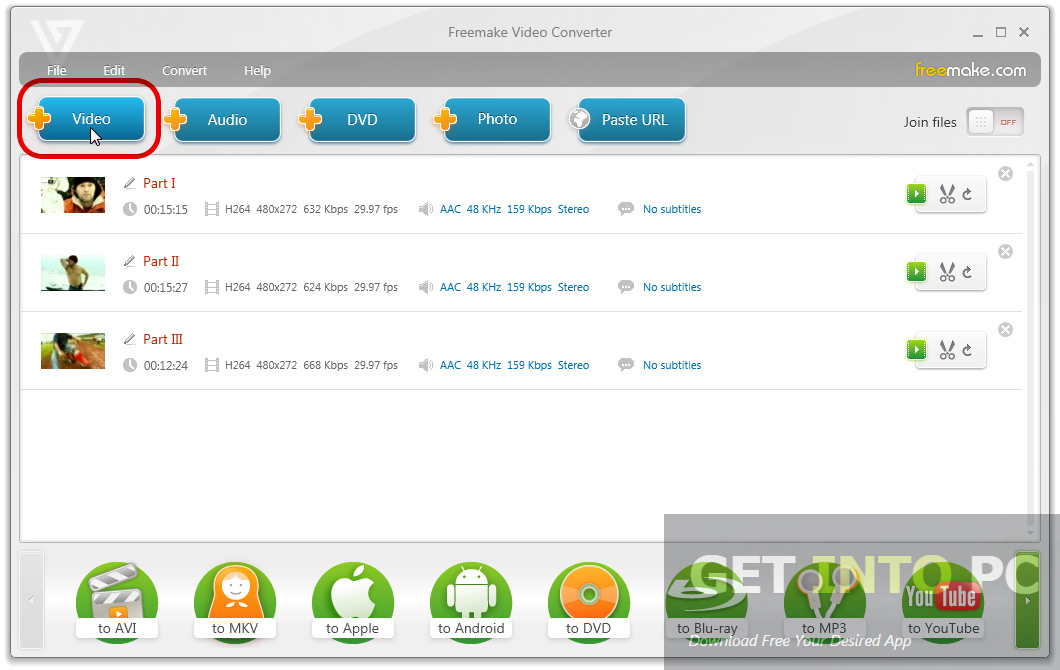Add a disc using DVD button
Image resolution: width=1060 pixels, height=670 pixels.
362,120
